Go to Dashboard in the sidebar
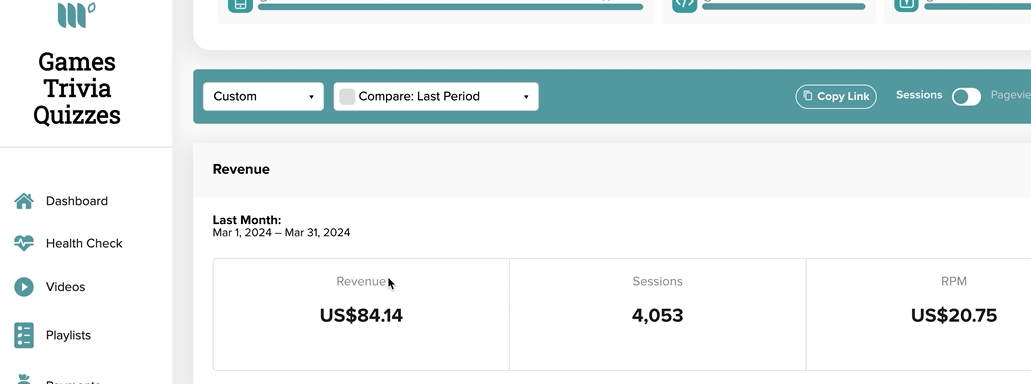This screenshot has width=1031, height=384. click(77, 201)
